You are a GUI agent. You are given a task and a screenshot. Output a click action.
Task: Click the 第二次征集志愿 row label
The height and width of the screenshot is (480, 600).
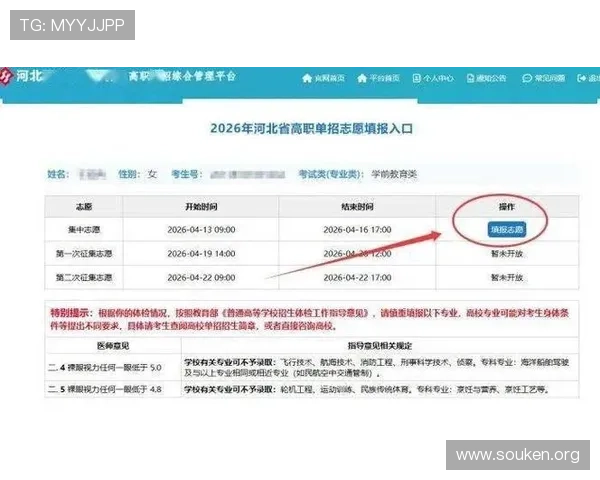point(84,277)
